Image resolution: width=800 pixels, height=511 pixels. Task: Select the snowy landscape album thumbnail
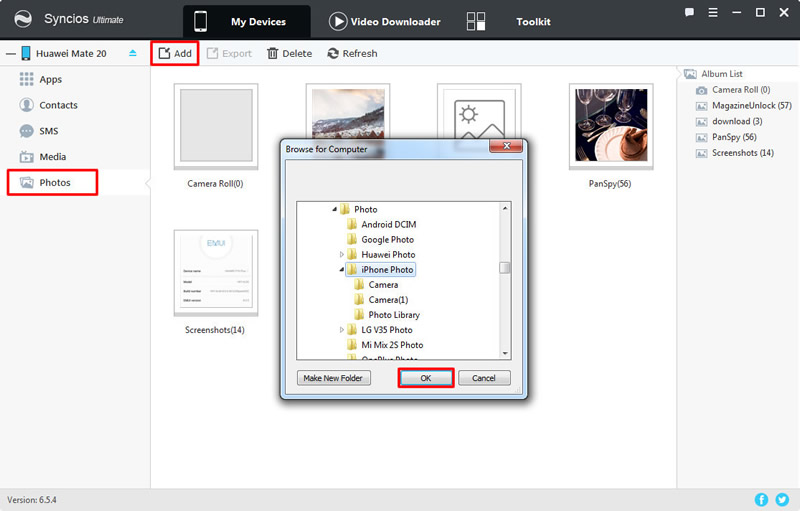[x=348, y=112]
